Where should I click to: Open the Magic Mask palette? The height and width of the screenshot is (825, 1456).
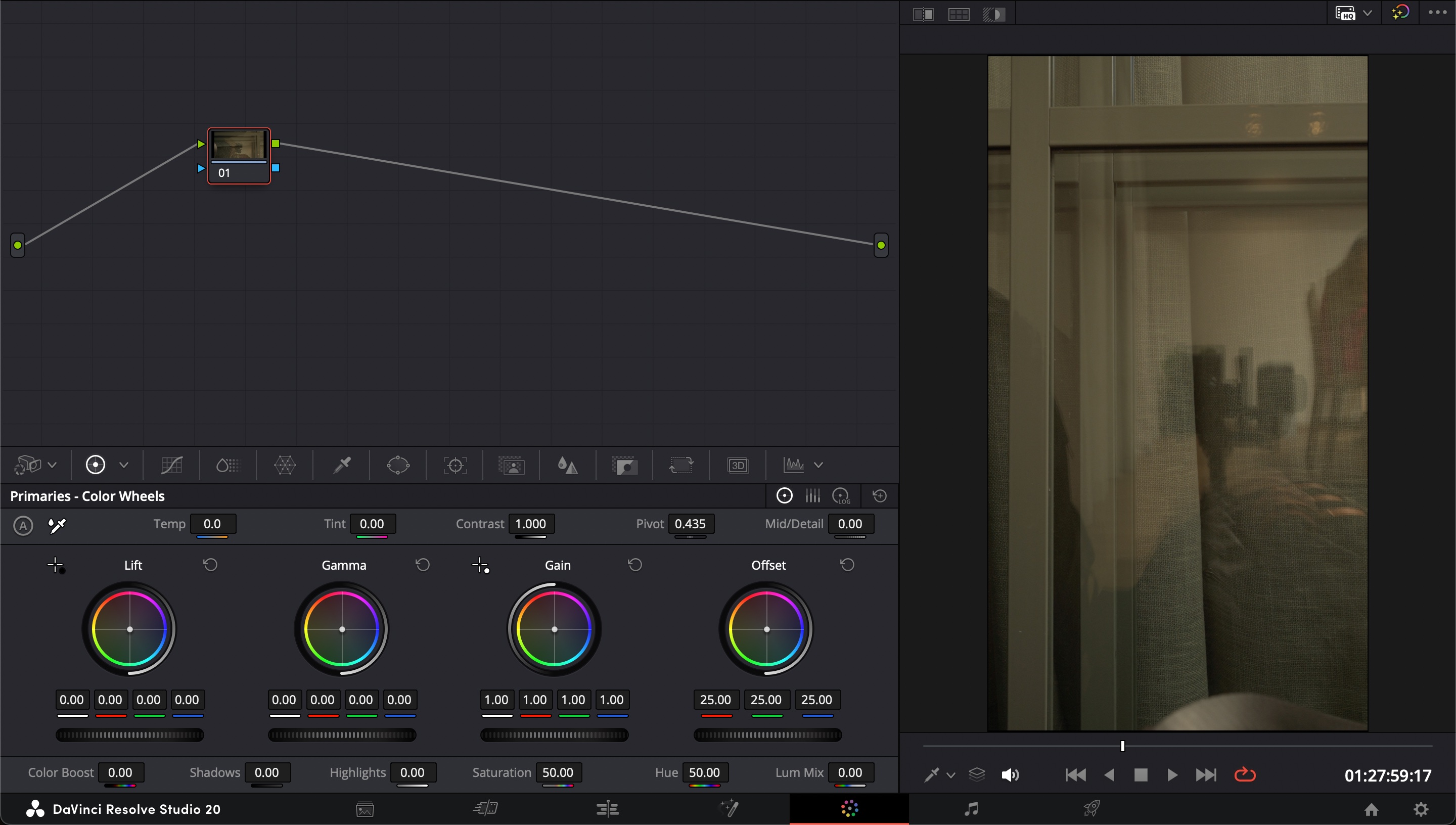511,465
